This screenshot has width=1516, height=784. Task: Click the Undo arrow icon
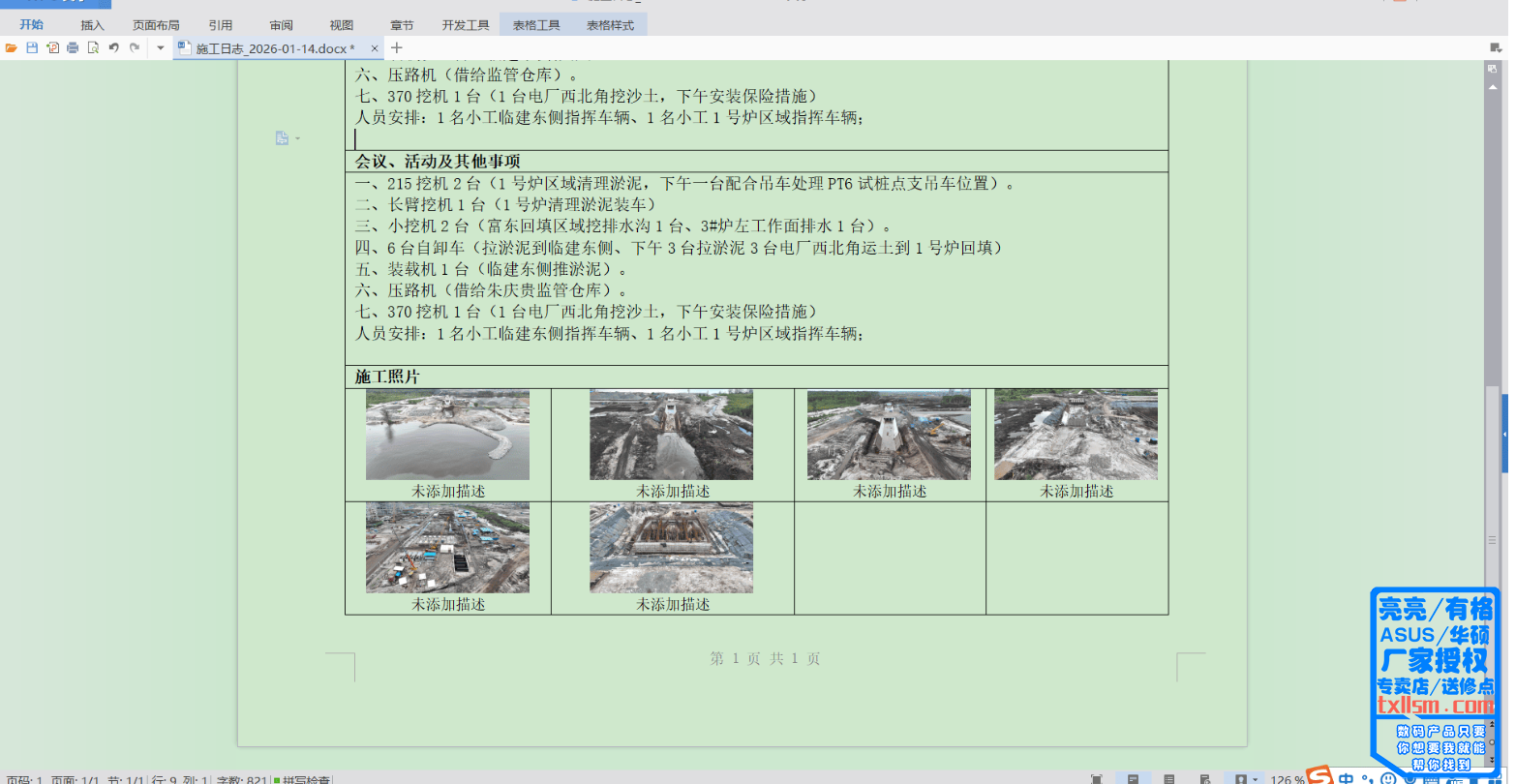(x=113, y=47)
